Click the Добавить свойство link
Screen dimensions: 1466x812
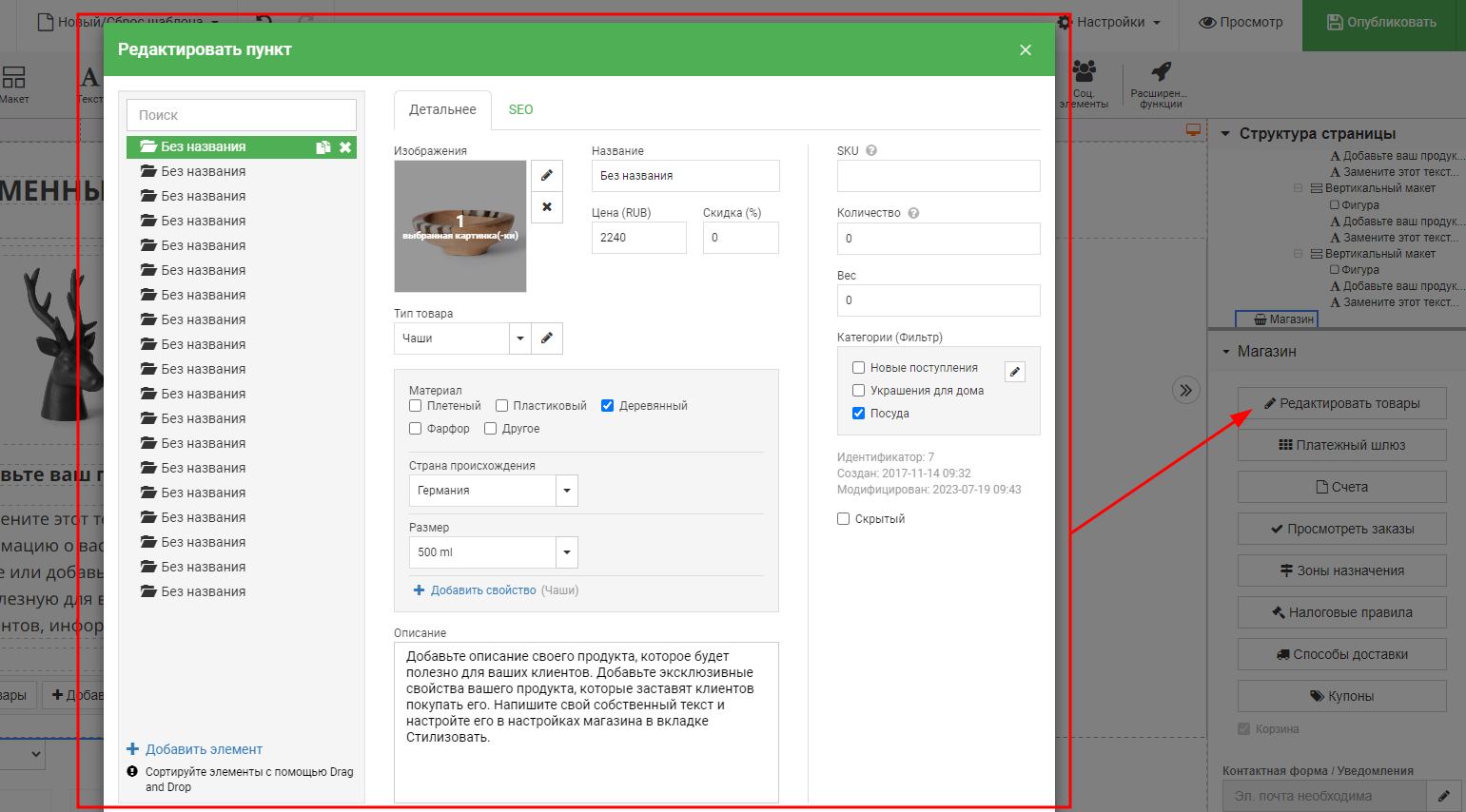482,590
